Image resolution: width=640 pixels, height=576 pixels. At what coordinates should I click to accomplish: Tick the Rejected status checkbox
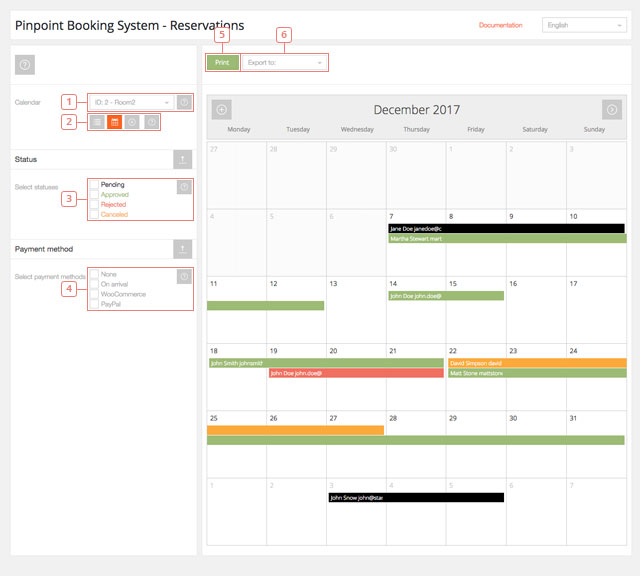point(94,205)
